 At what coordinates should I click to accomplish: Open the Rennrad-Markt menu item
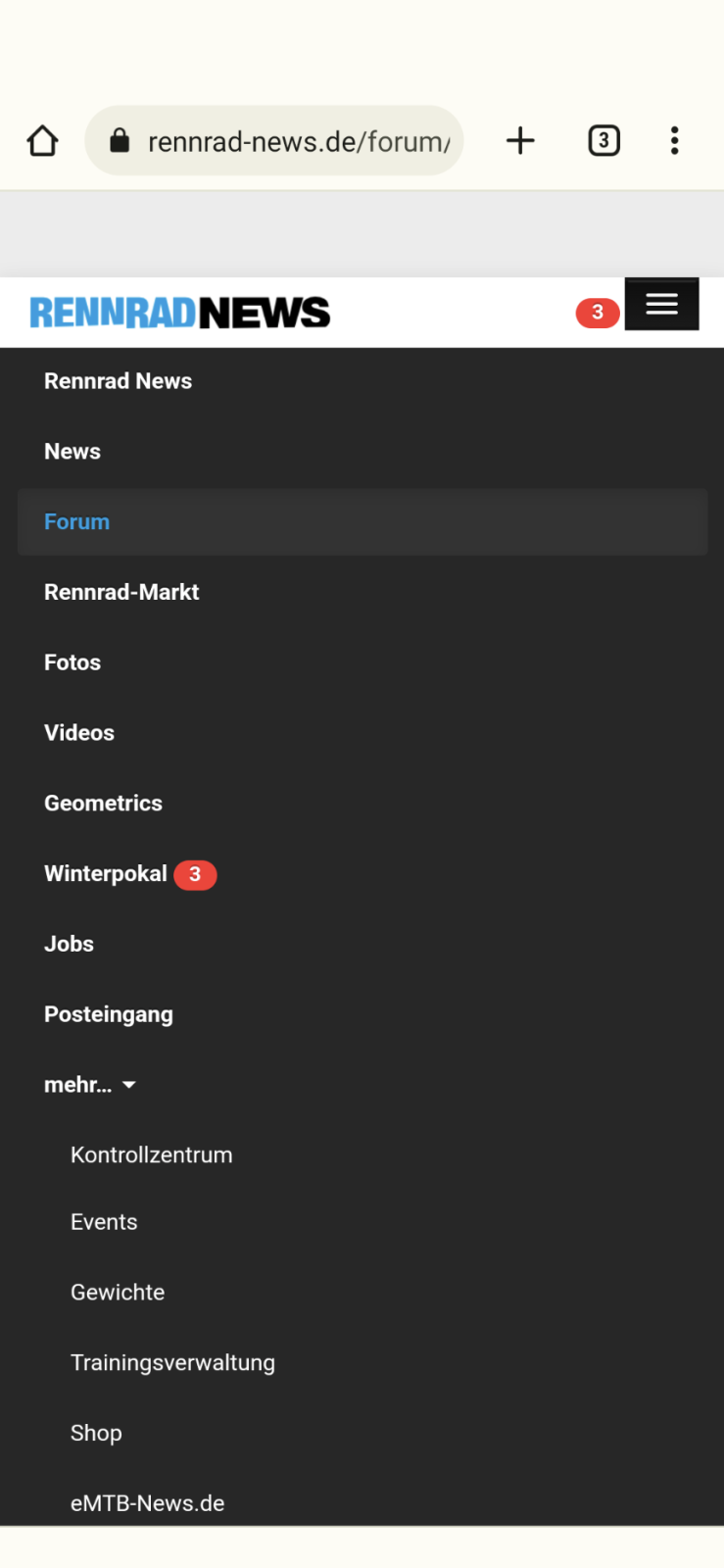click(x=121, y=592)
